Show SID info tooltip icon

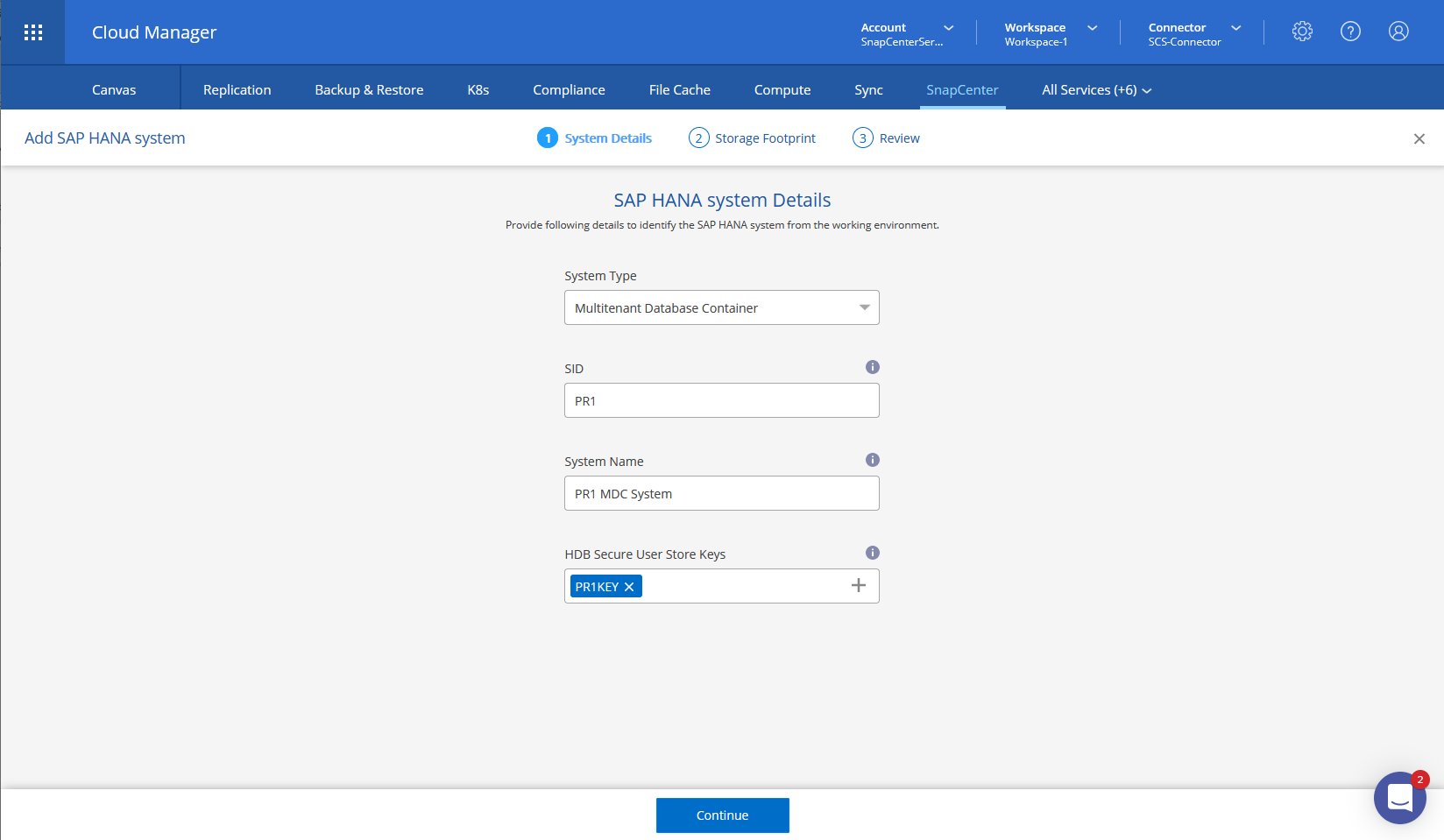(x=873, y=367)
